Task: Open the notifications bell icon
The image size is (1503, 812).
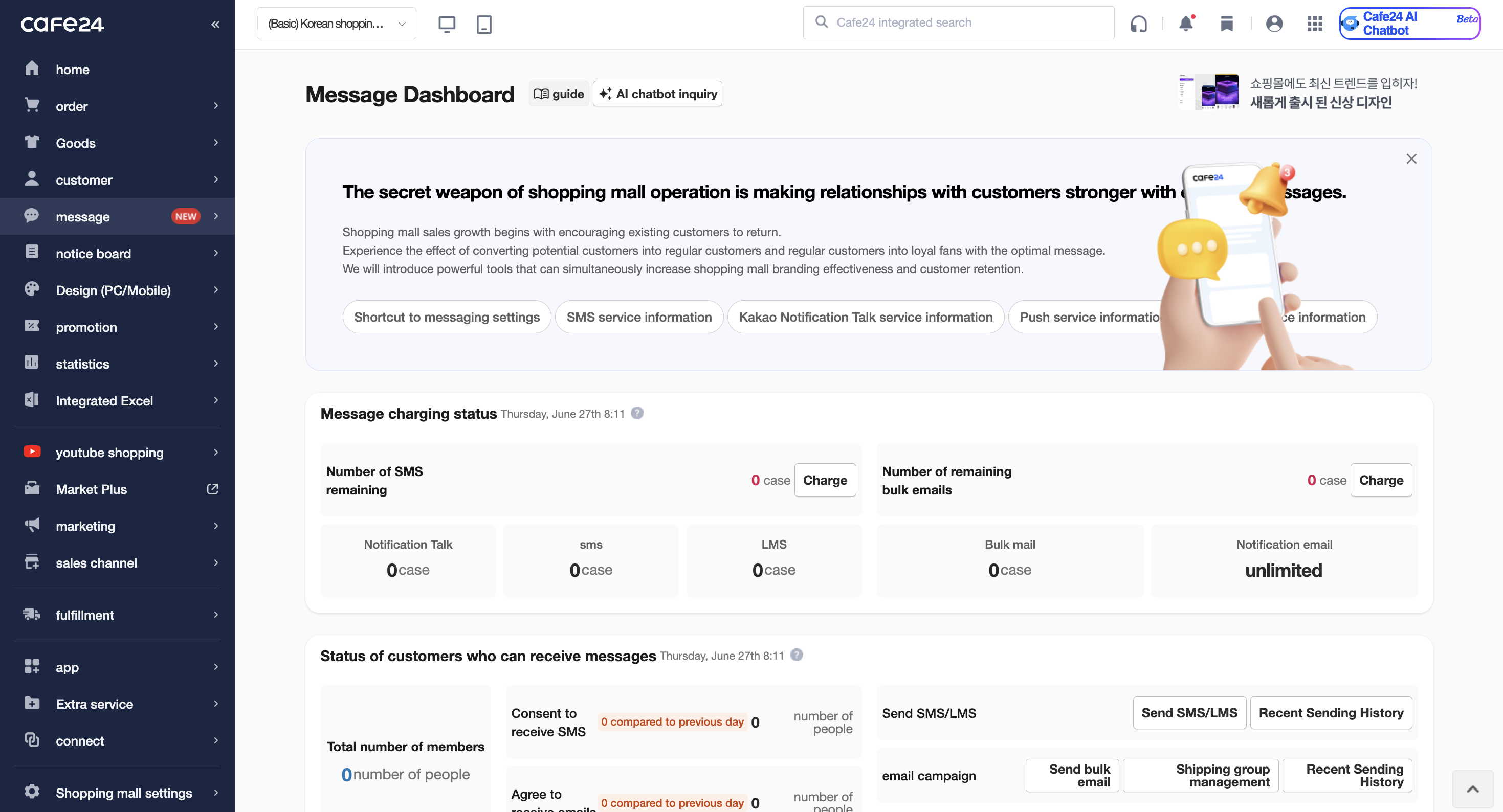Action: click(1186, 24)
